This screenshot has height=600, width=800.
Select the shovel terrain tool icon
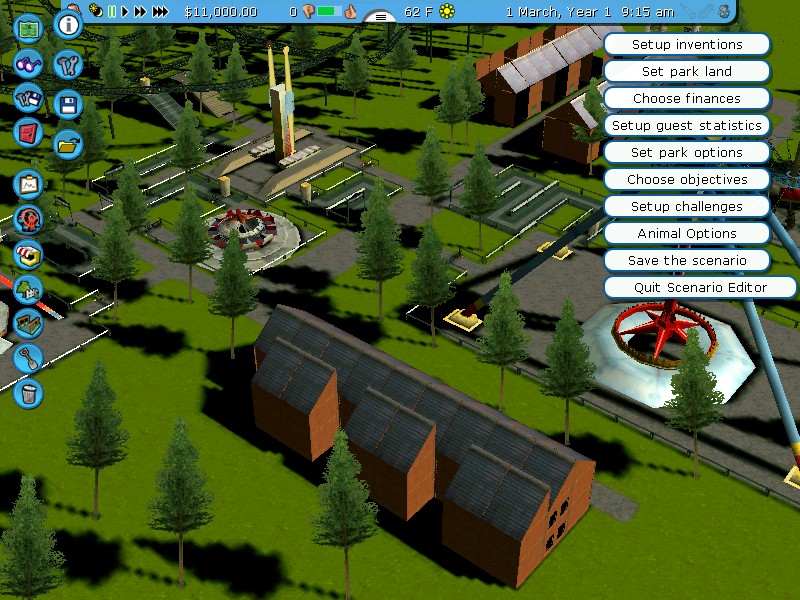28,359
